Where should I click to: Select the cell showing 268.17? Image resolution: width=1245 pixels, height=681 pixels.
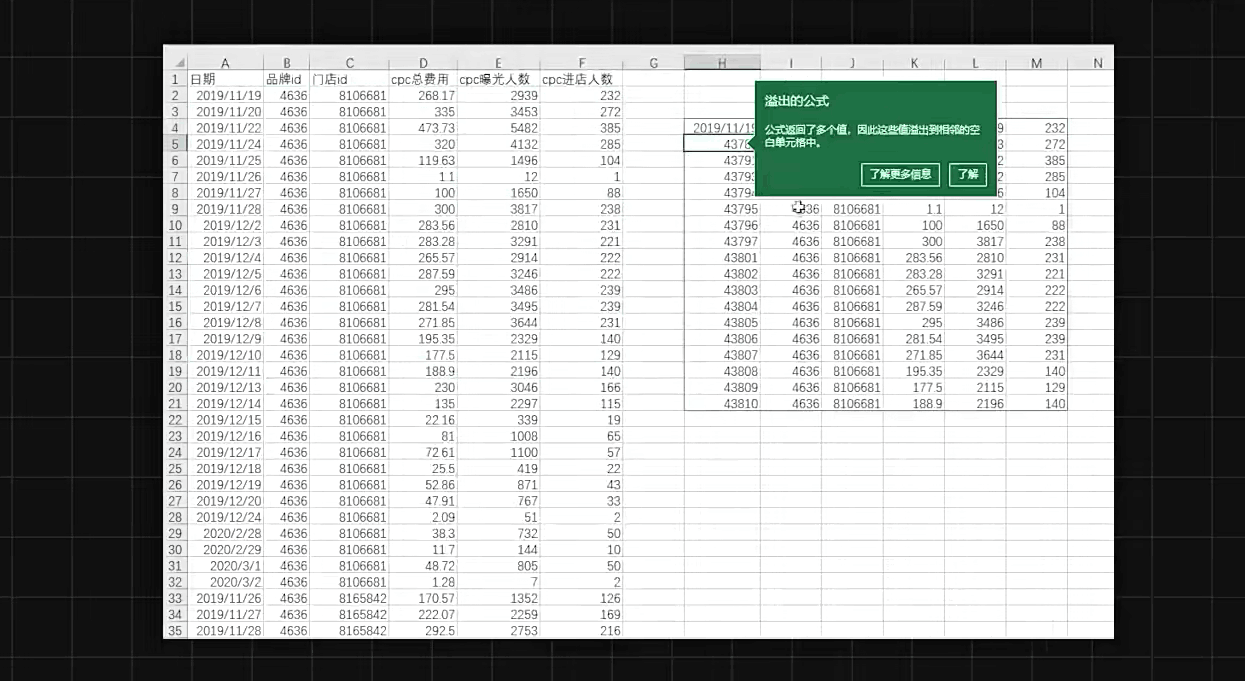423,96
